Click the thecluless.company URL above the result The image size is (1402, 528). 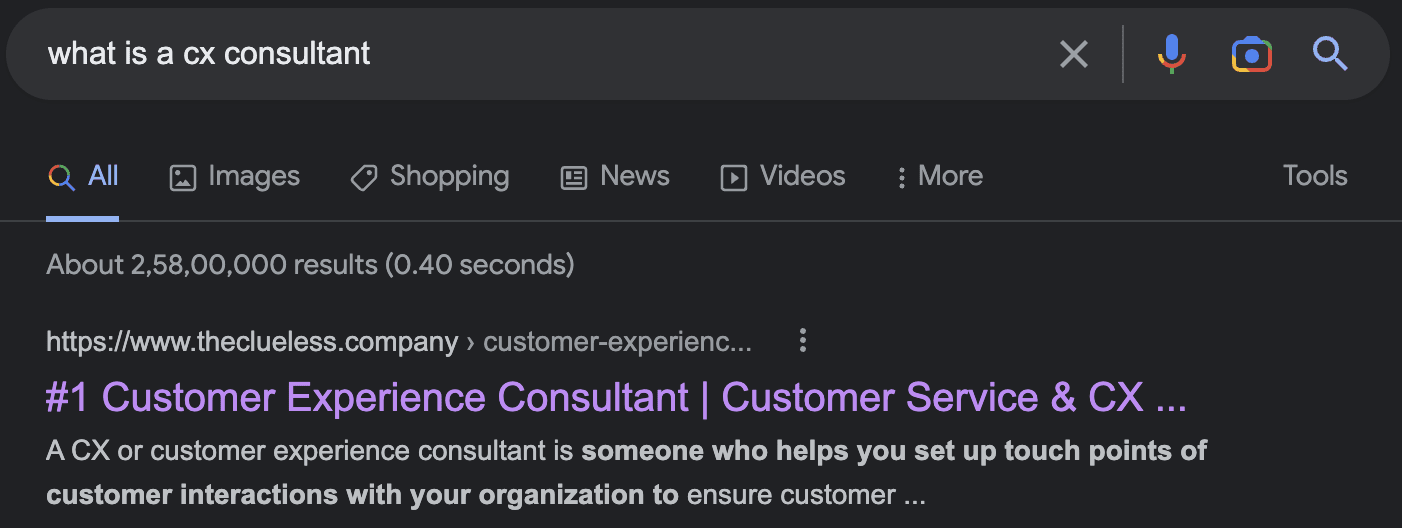click(252, 342)
